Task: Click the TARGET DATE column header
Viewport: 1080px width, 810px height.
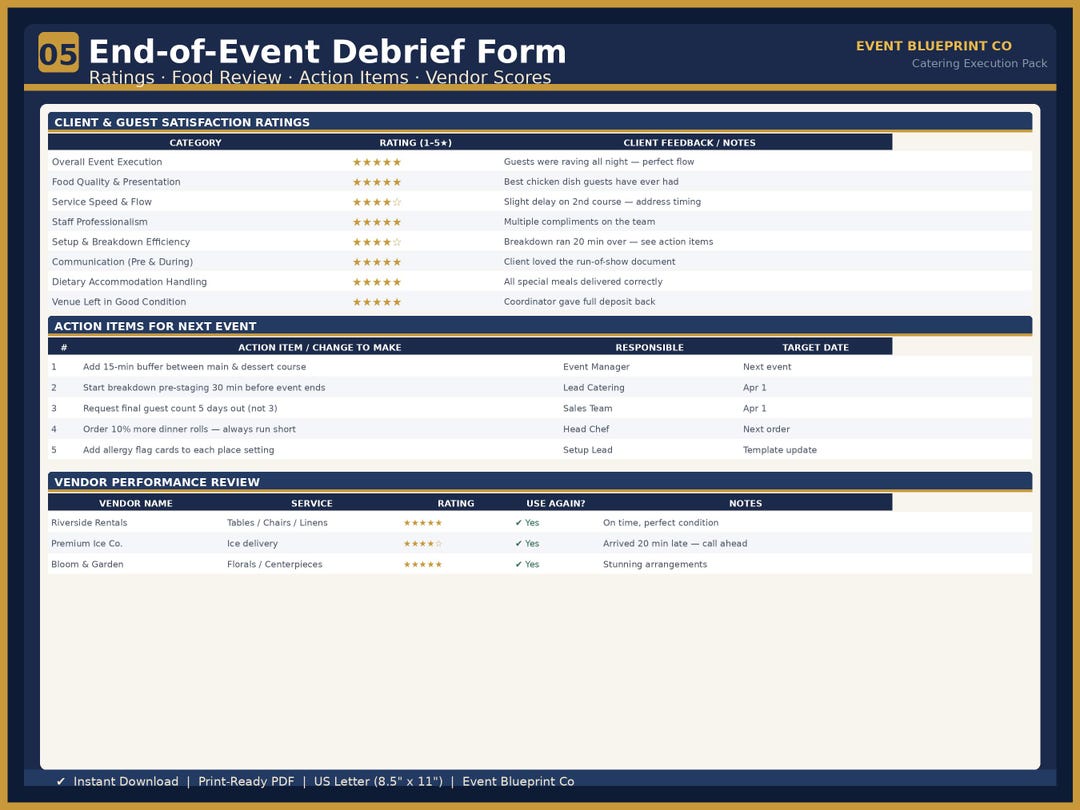Action: 816,347
